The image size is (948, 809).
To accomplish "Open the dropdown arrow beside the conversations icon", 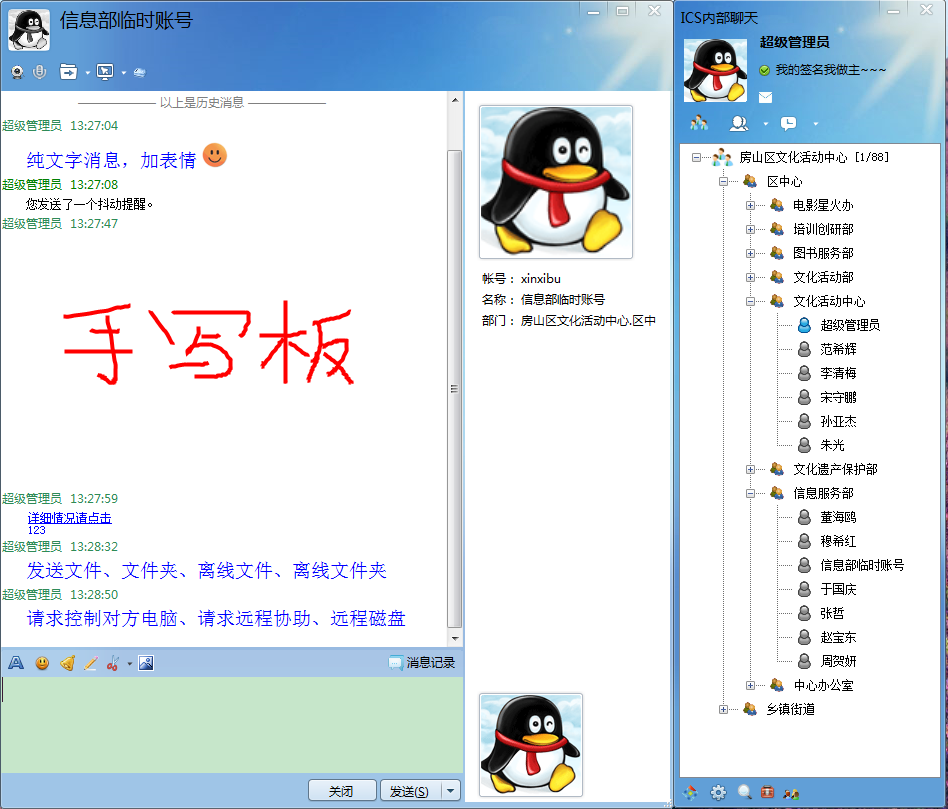I will coord(816,124).
